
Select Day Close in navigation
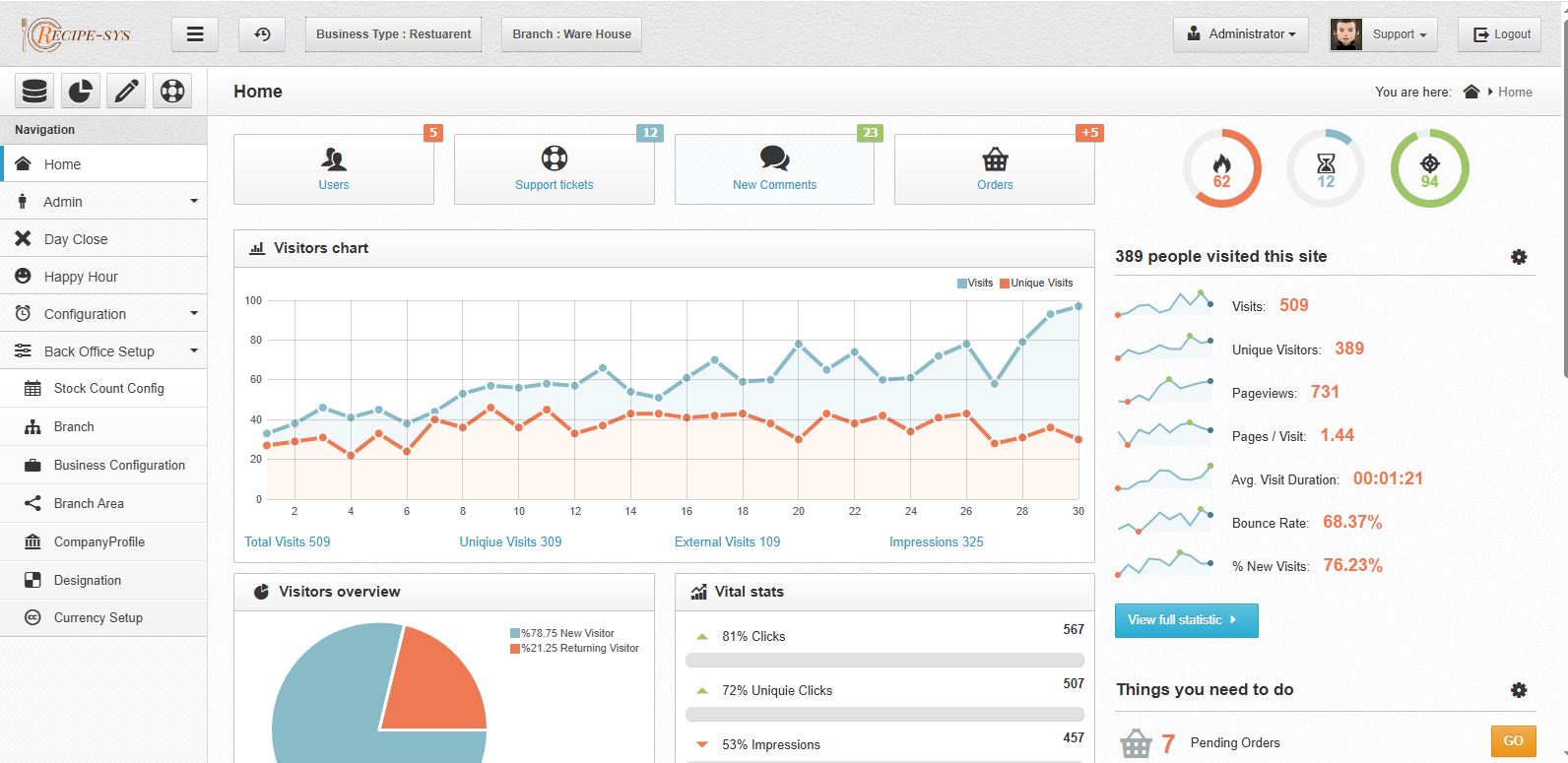click(x=103, y=239)
